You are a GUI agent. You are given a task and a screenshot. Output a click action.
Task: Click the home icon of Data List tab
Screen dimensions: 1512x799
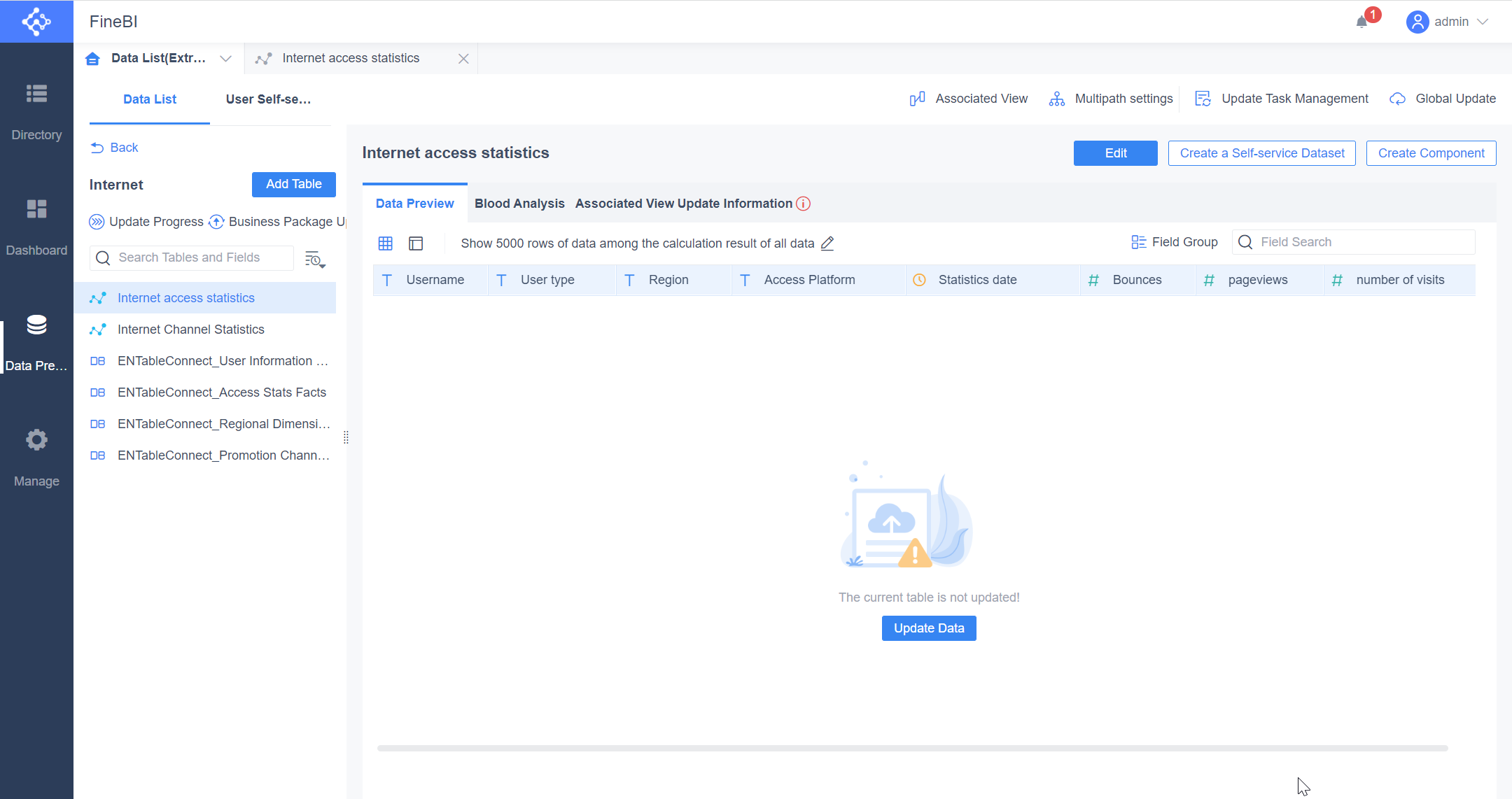92,59
